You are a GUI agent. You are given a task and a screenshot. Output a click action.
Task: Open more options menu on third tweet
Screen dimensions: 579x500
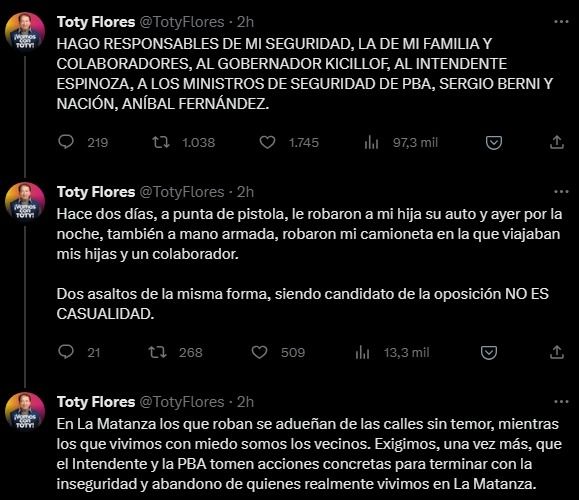click(562, 401)
